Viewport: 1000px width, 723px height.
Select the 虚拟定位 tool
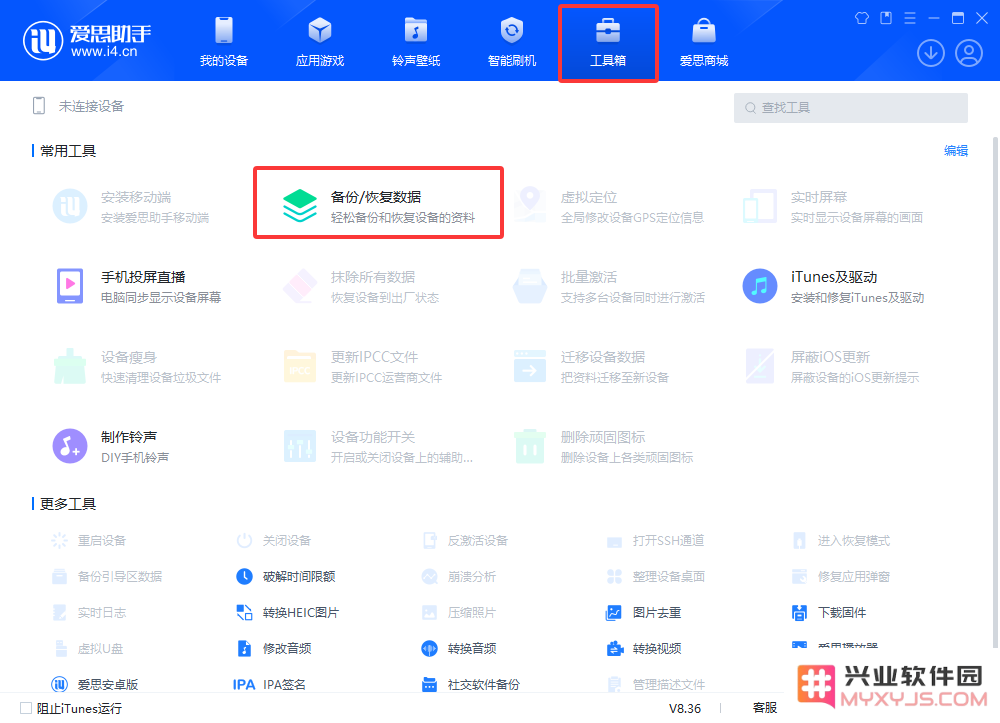coord(608,207)
